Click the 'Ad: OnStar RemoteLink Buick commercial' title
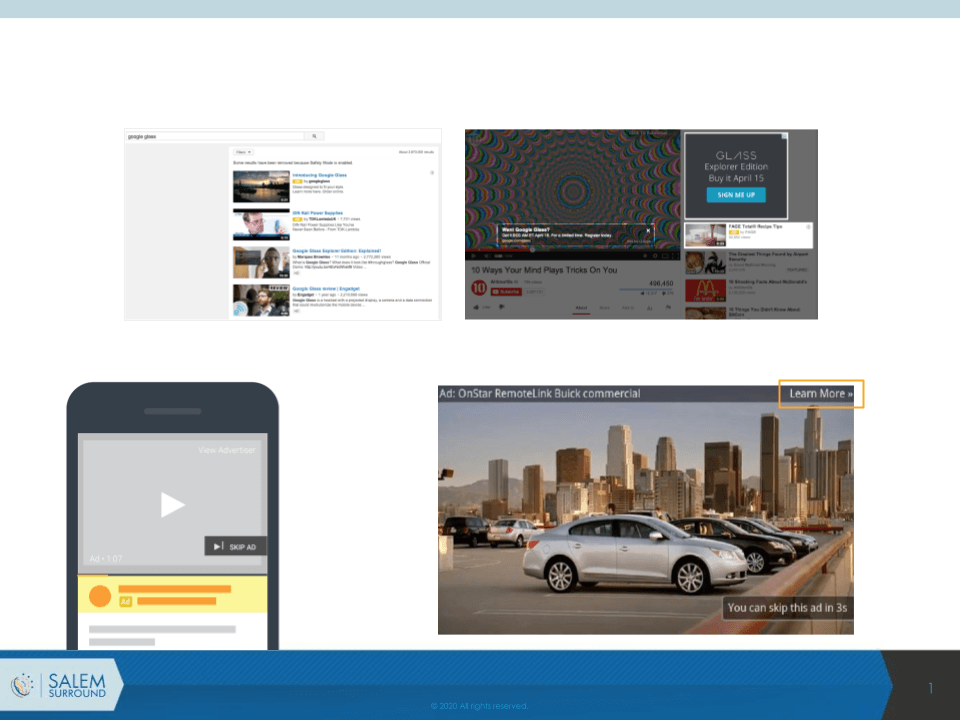This screenshot has width=960, height=720. click(539, 394)
